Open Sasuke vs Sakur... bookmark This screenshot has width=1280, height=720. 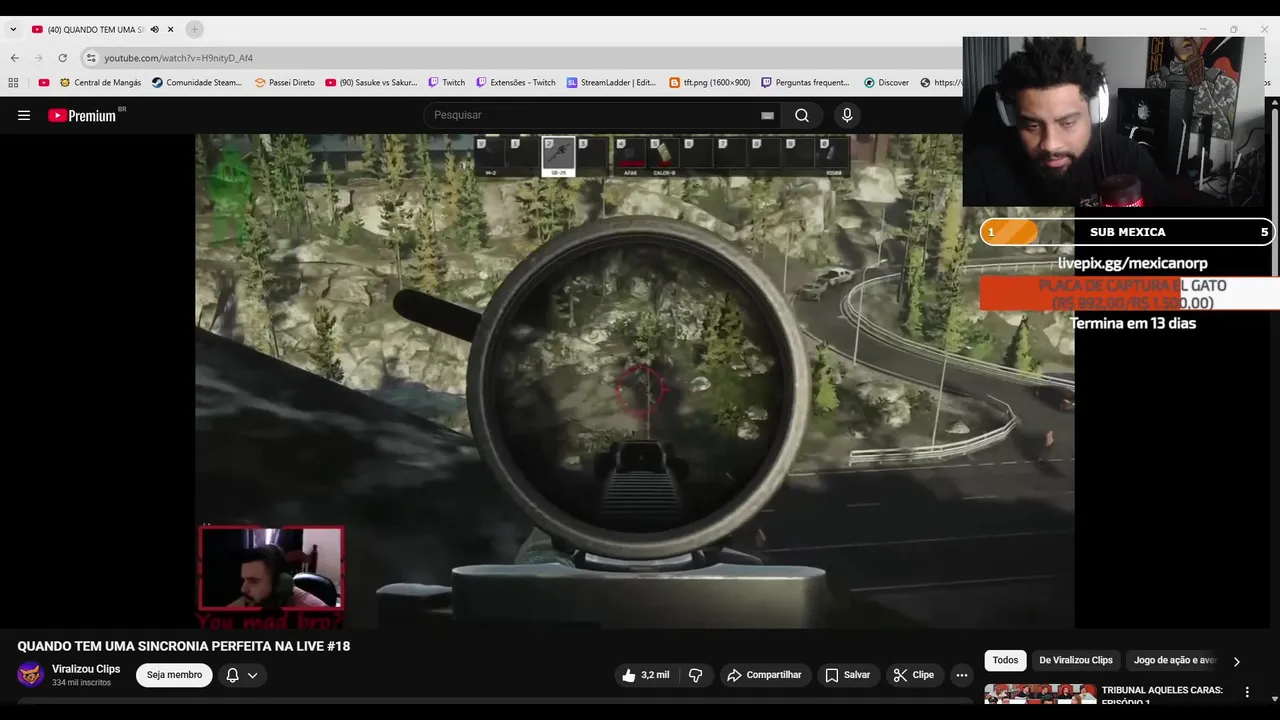click(371, 83)
